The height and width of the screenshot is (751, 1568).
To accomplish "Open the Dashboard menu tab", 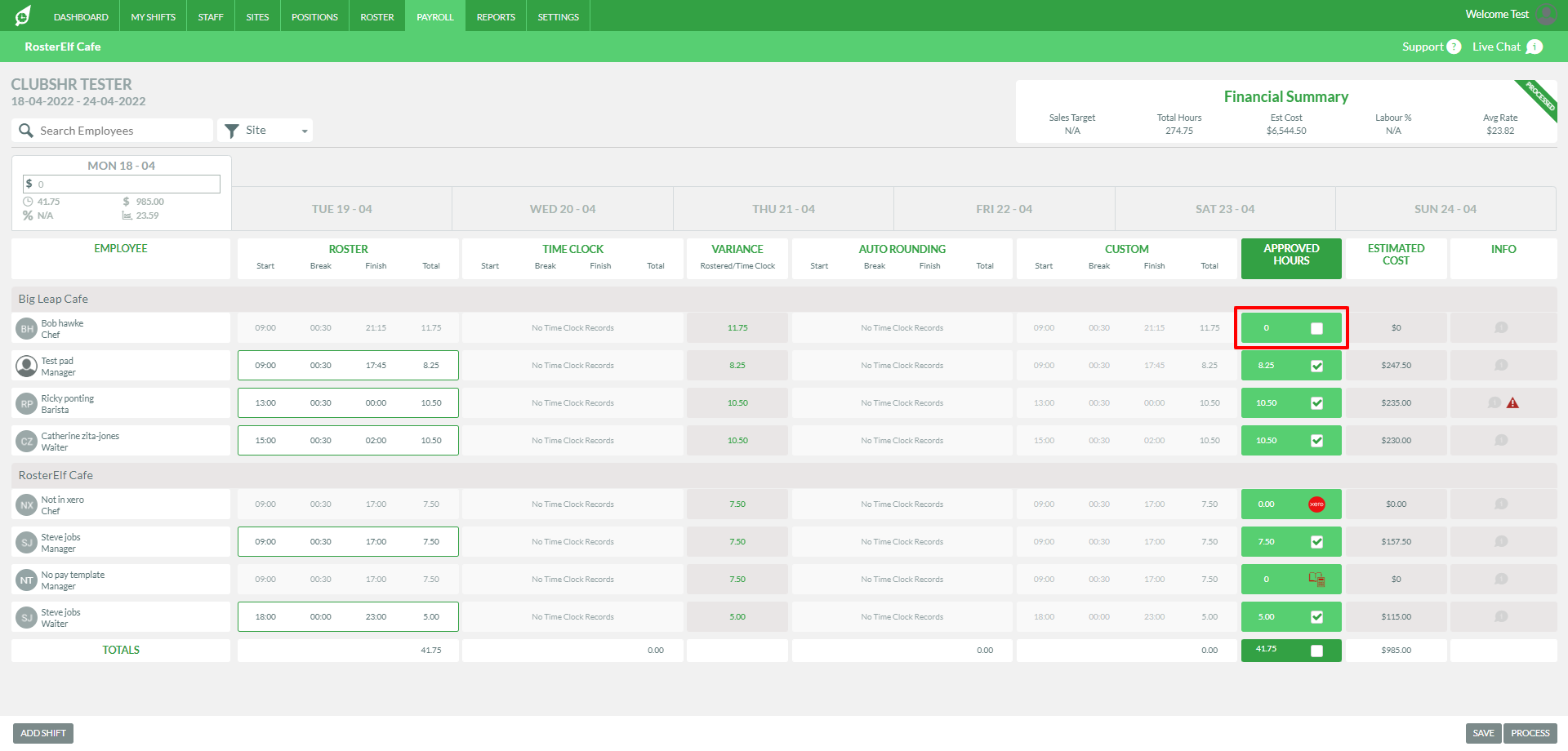I will pos(81,16).
